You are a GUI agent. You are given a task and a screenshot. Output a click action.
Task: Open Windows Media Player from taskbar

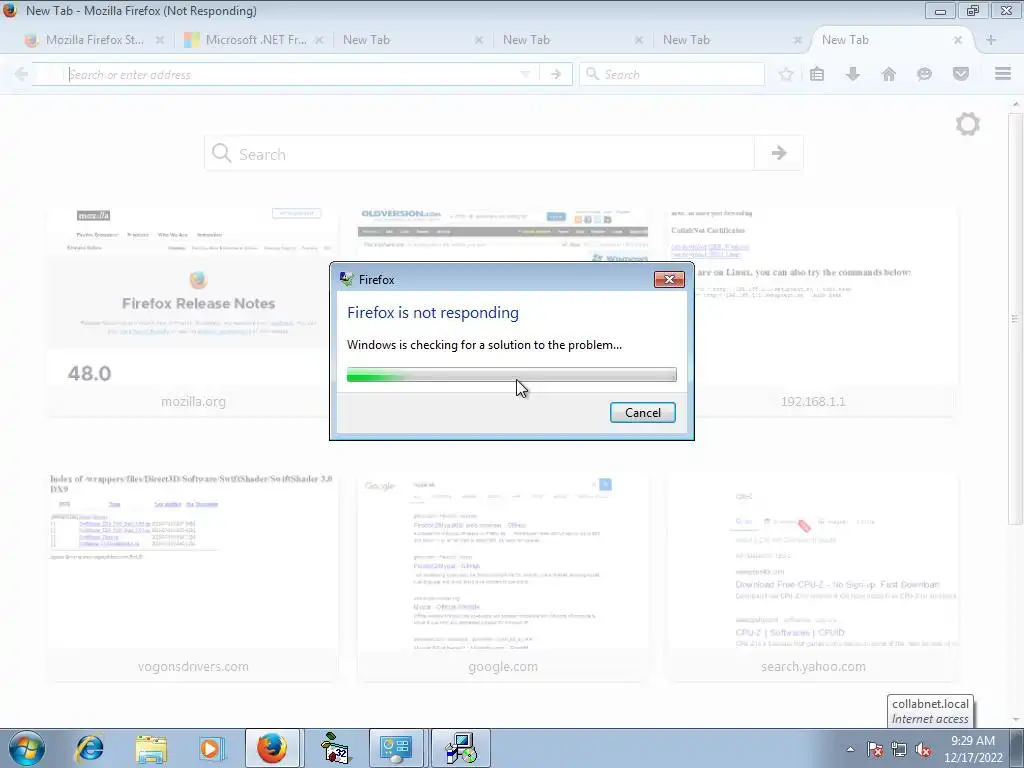pos(212,748)
